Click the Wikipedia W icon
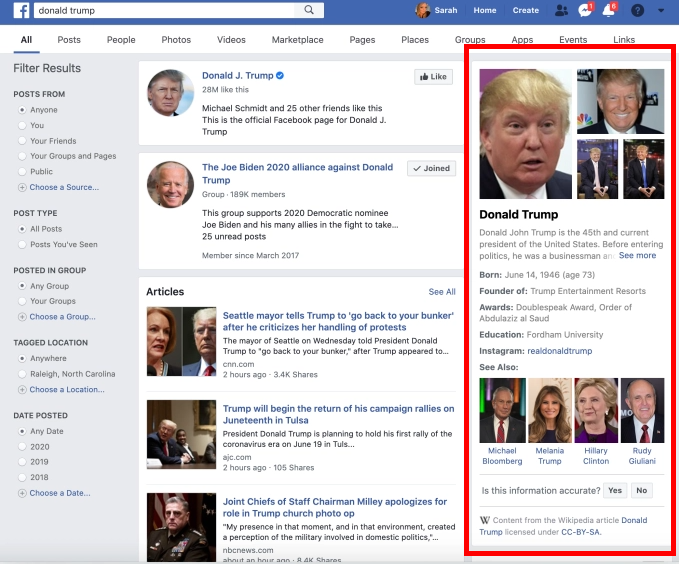The height and width of the screenshot is (565, 679). 485,520
